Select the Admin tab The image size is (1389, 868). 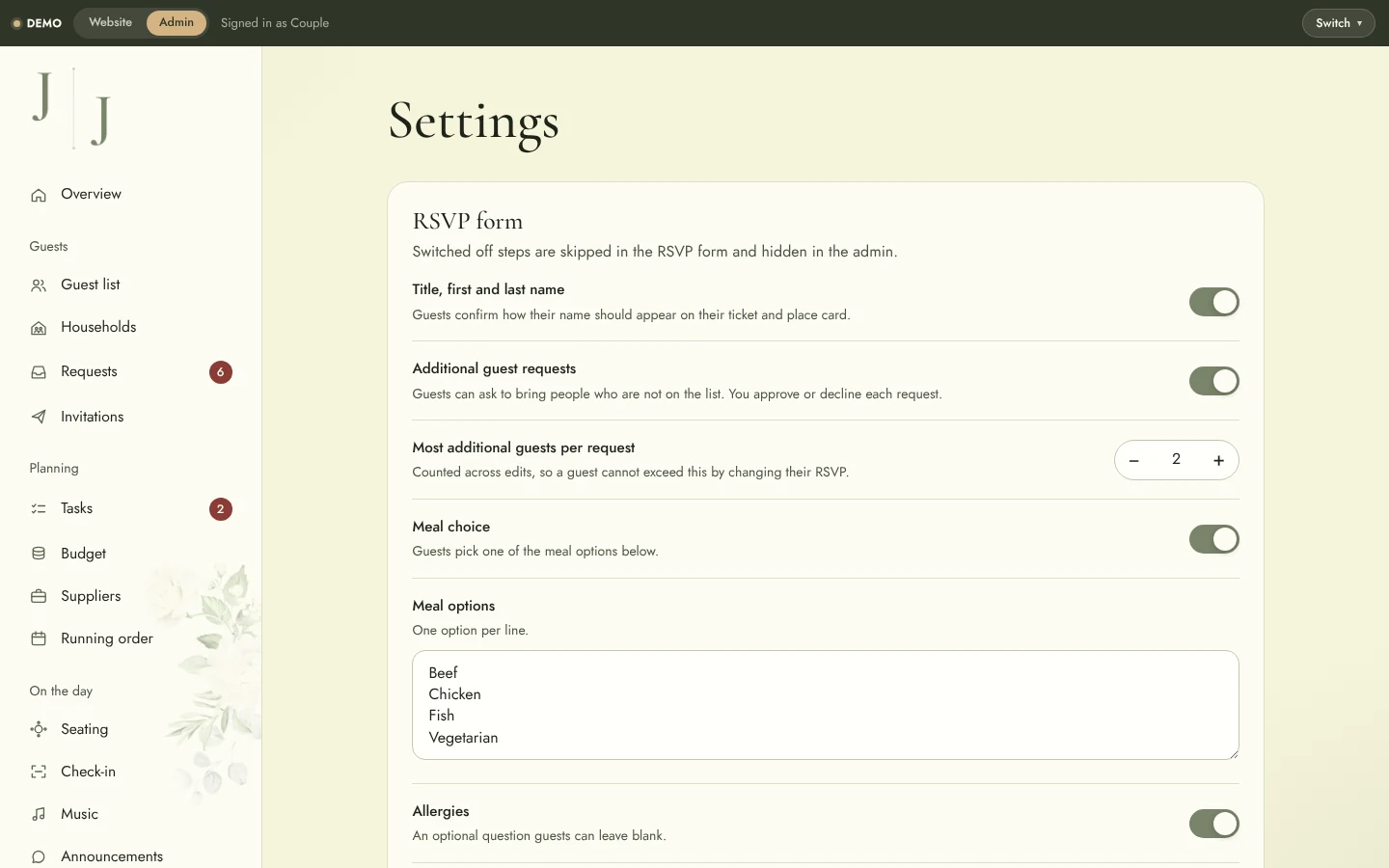177,22
